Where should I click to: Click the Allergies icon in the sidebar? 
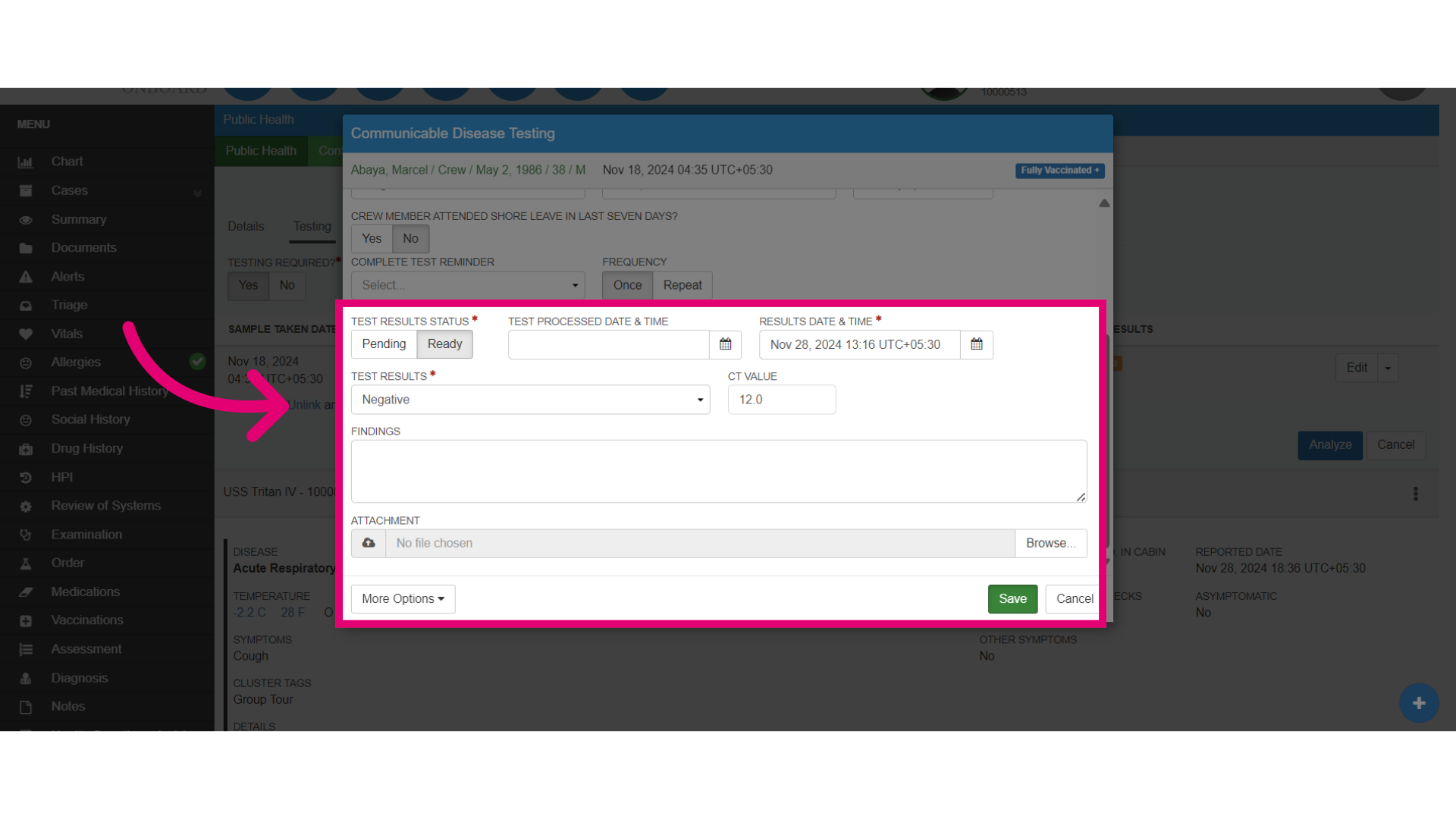click(x=25, y=362)
